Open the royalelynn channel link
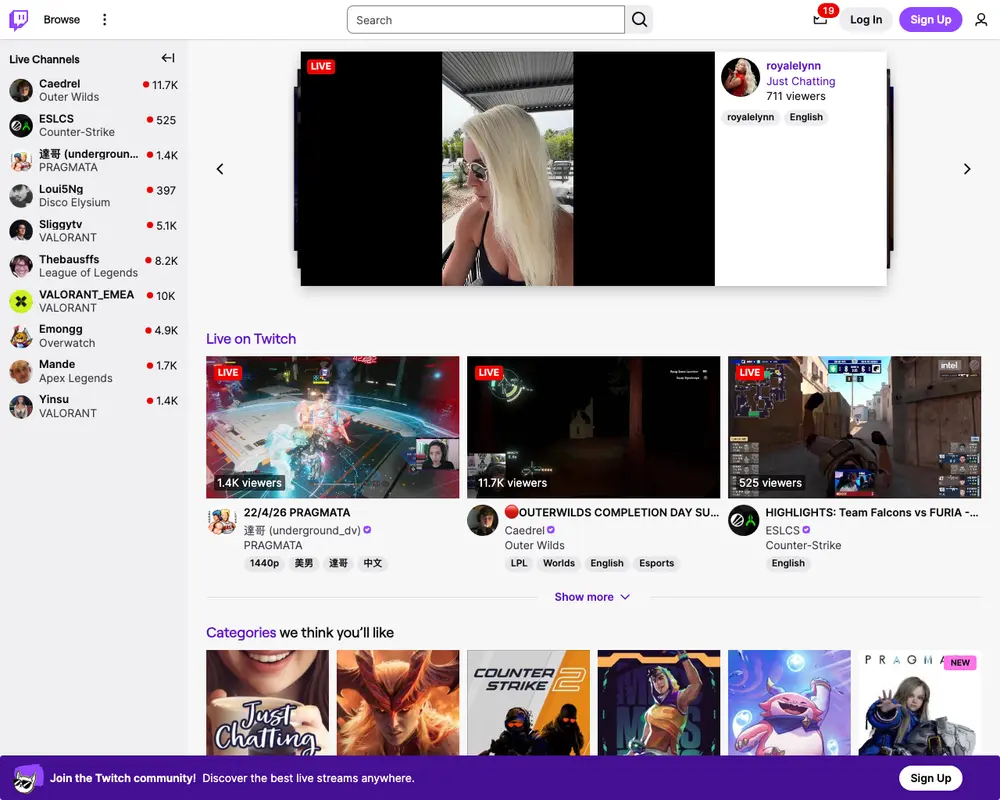This screenshot has height=800, width=1000. point(793,66)
